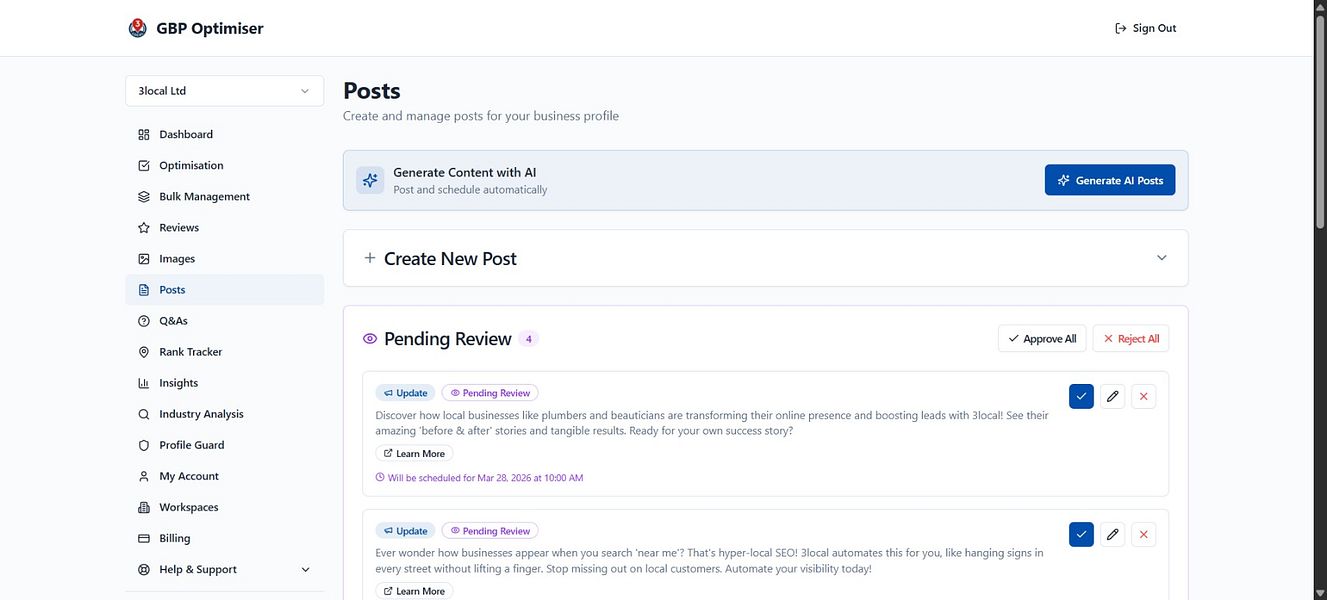Click the Reject All button
This screenshot has height=600, width=1327.
pyautogui.click(x=1131, y=339)
